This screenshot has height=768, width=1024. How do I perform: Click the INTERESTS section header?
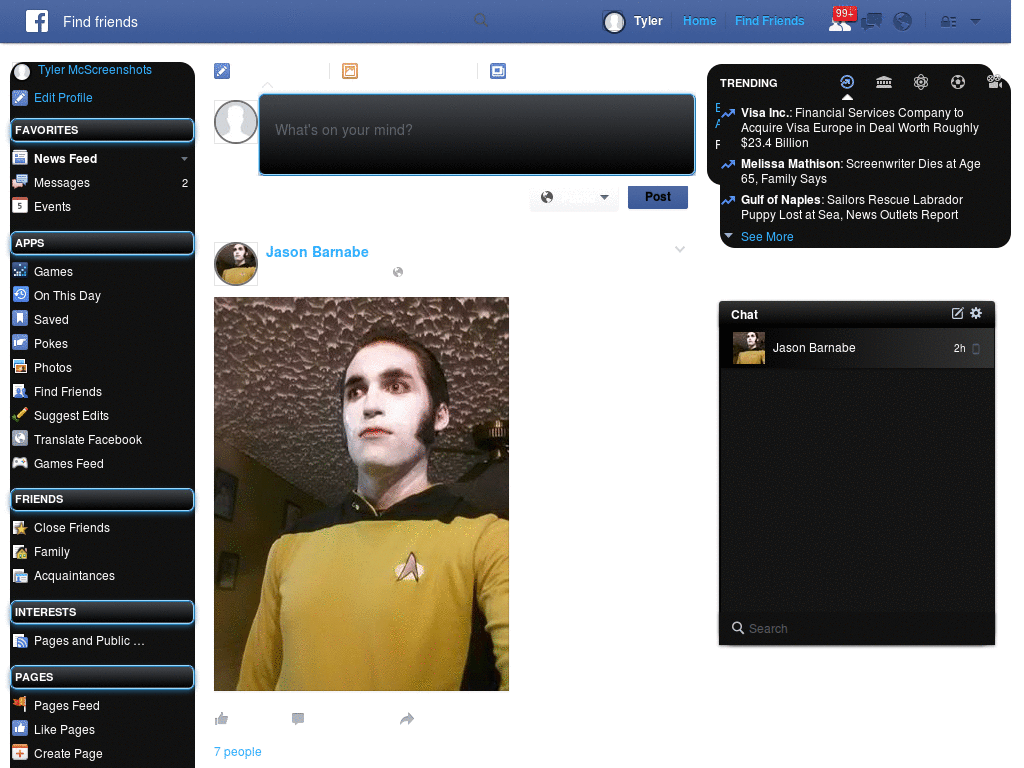point(103,612)
